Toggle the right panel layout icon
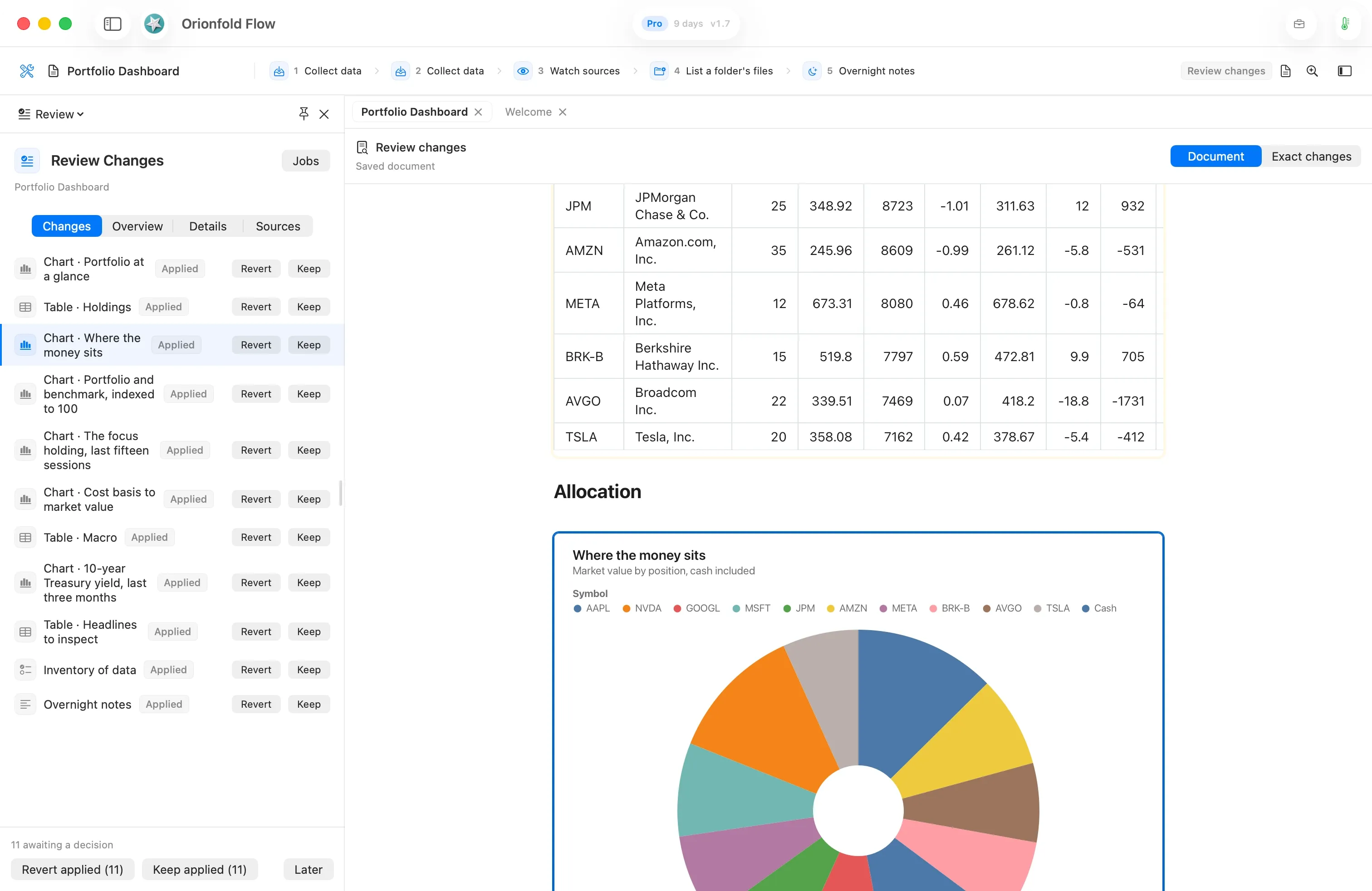 [x=1344, y=71]
